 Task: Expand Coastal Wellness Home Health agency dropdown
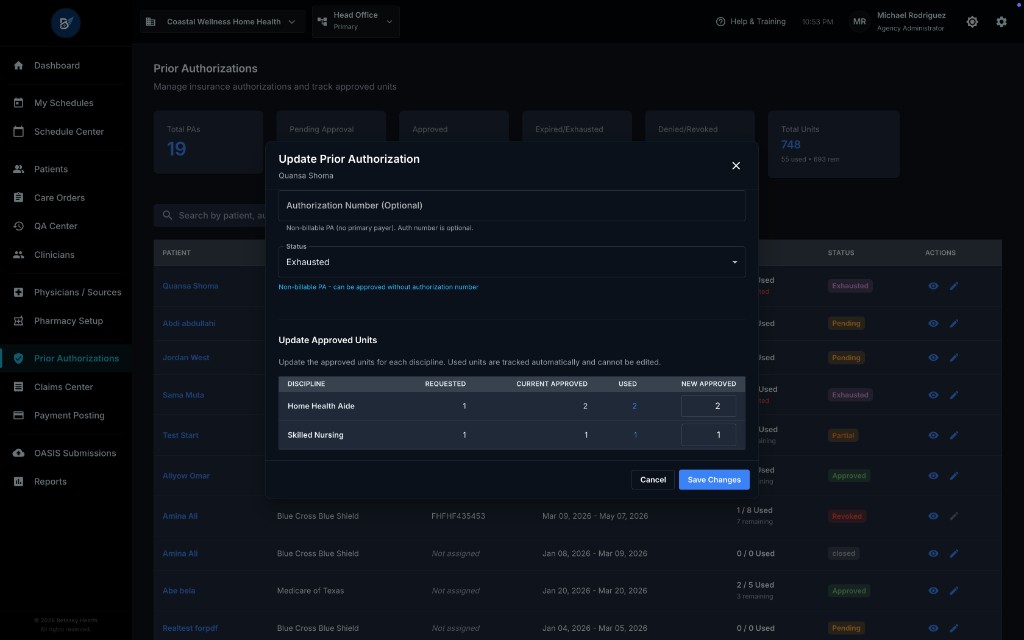pyautogui.click(x=222, y=22)
